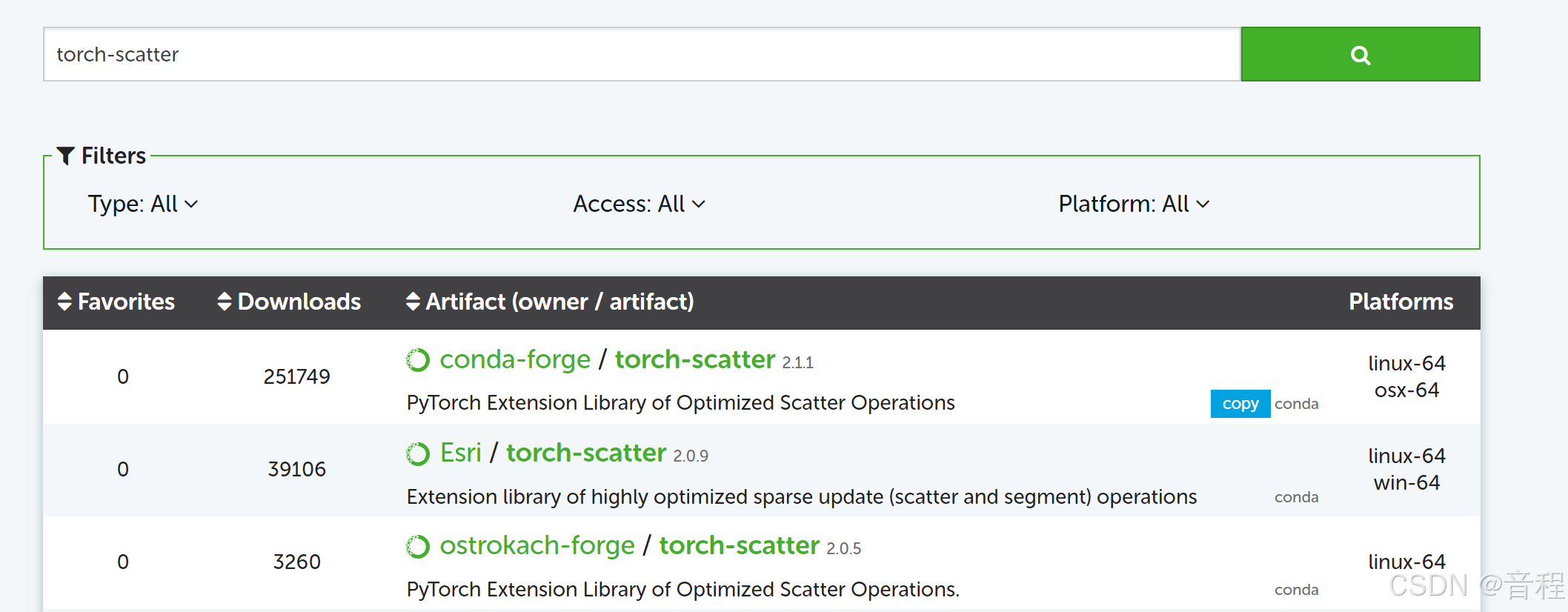The image size is (1568, 612).
Task: Click the version number 2.0.9
Action: click(691, 456)
